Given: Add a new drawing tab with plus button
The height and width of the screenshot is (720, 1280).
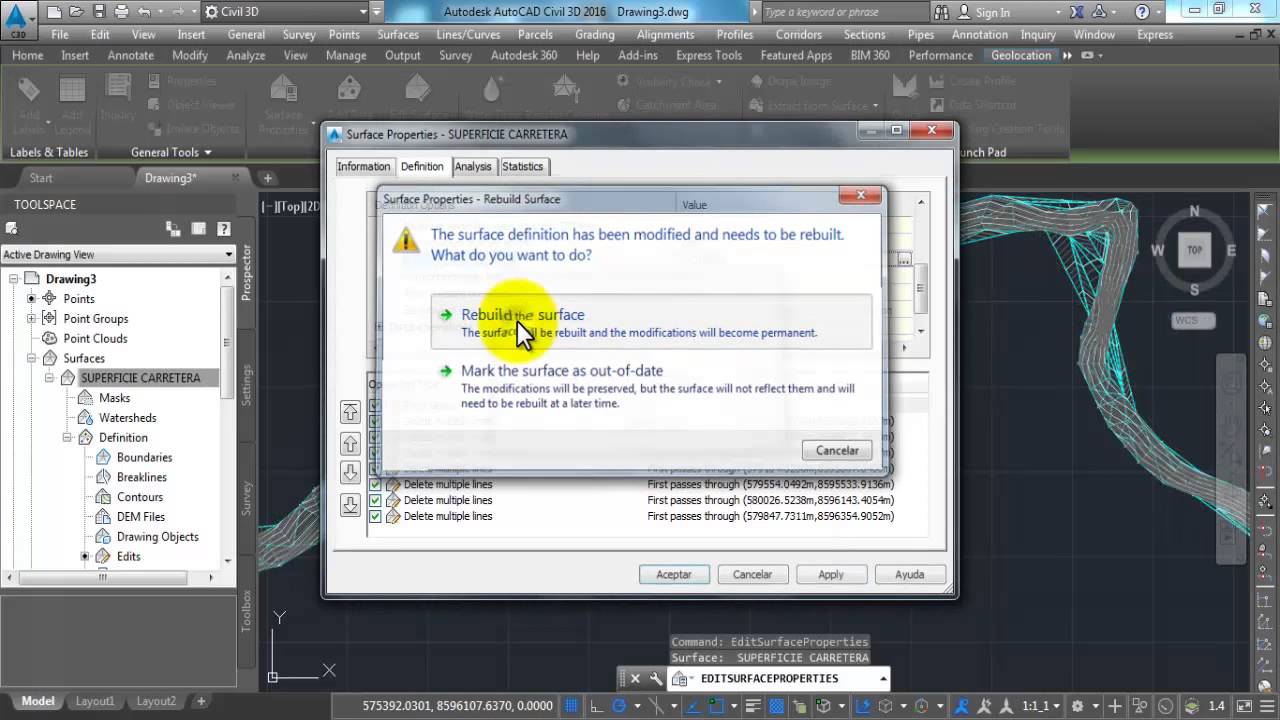Looking at the screenshot, I should [x=268, y=178].
